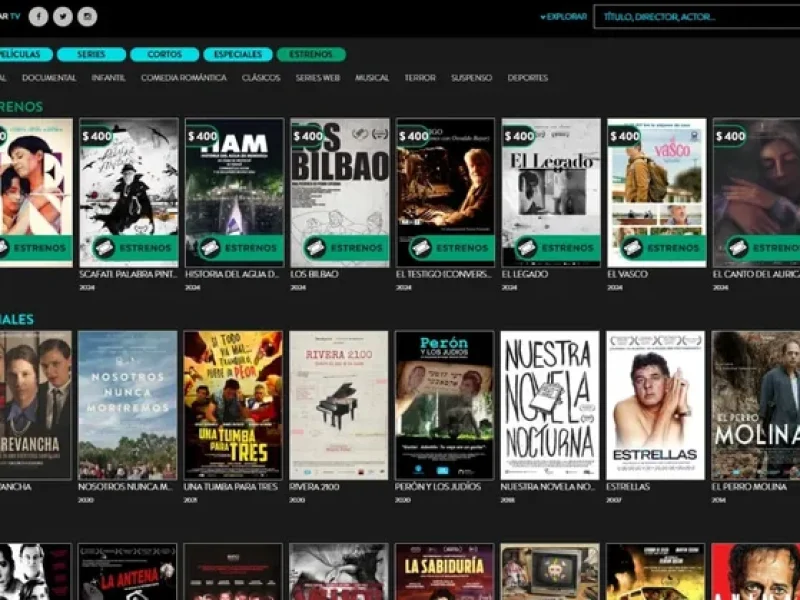Image resolution: width=800 pixels, height=600 pixels.
Task: Click the $400 price badge on Historia del Agua poster
Action: (202, 136)
